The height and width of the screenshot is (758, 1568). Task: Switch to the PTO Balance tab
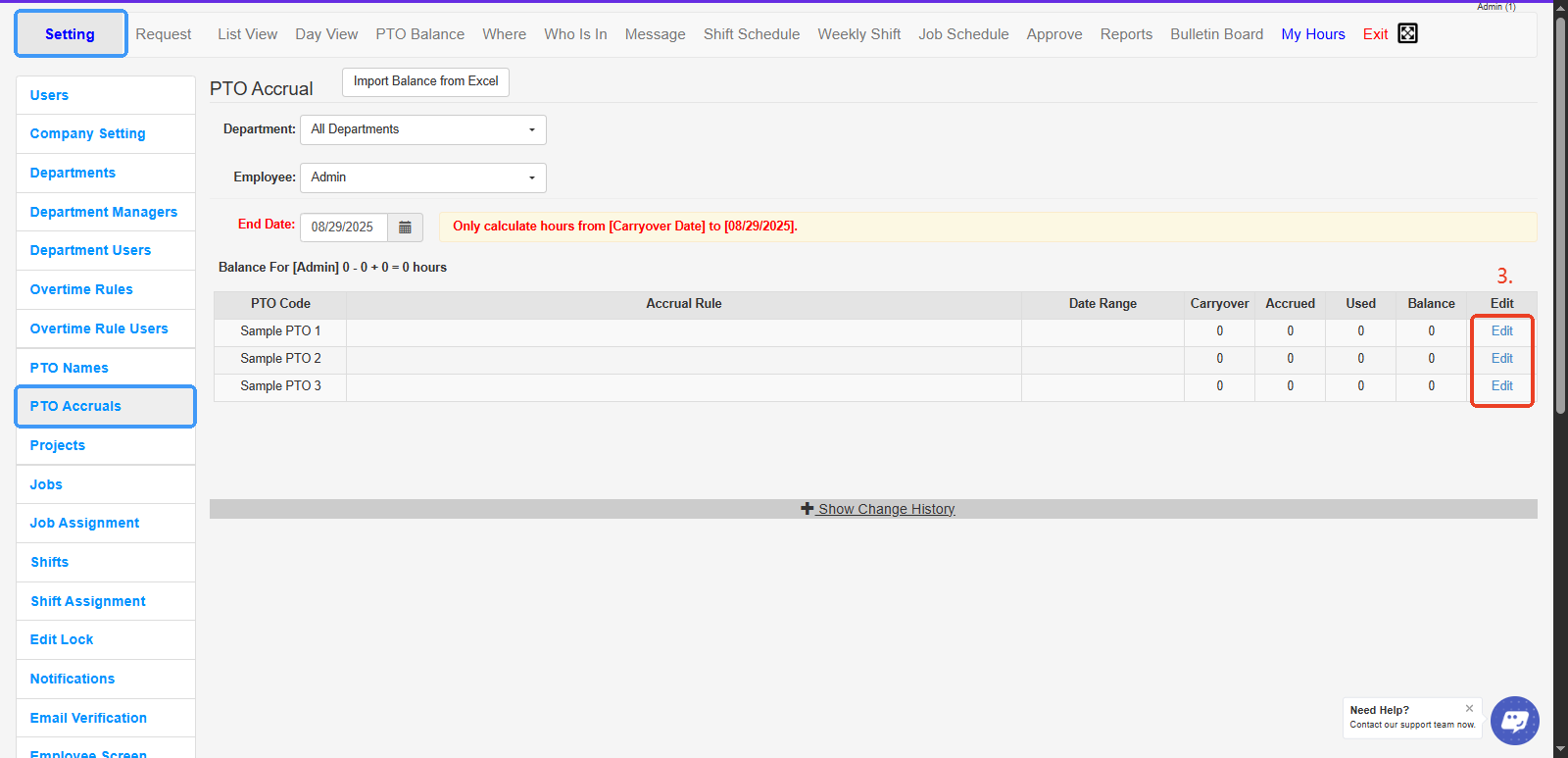pos(419,34)
